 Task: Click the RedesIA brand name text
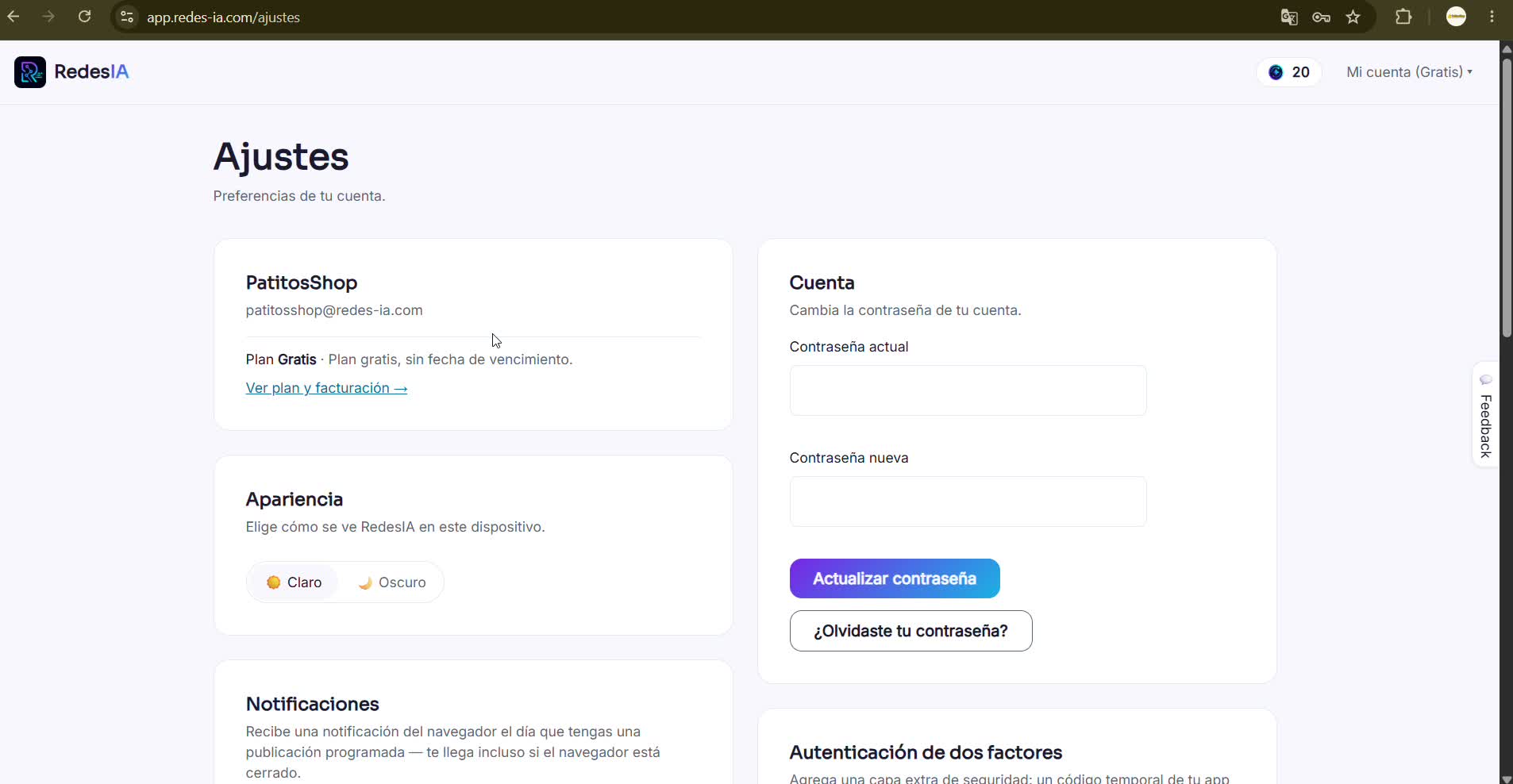click(x=91, y=72)
